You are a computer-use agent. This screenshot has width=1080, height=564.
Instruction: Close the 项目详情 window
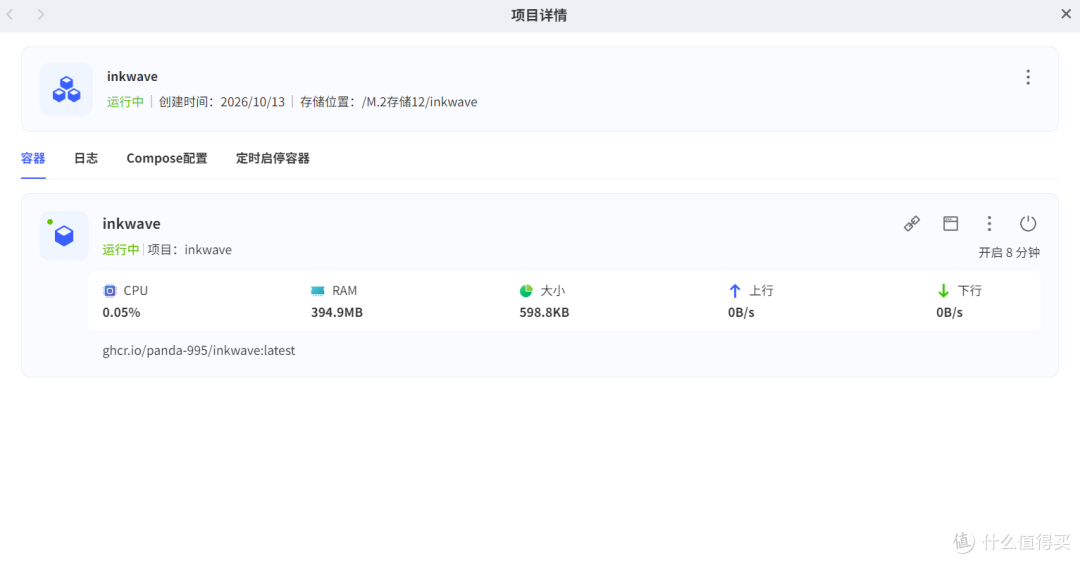(1066, 14)
